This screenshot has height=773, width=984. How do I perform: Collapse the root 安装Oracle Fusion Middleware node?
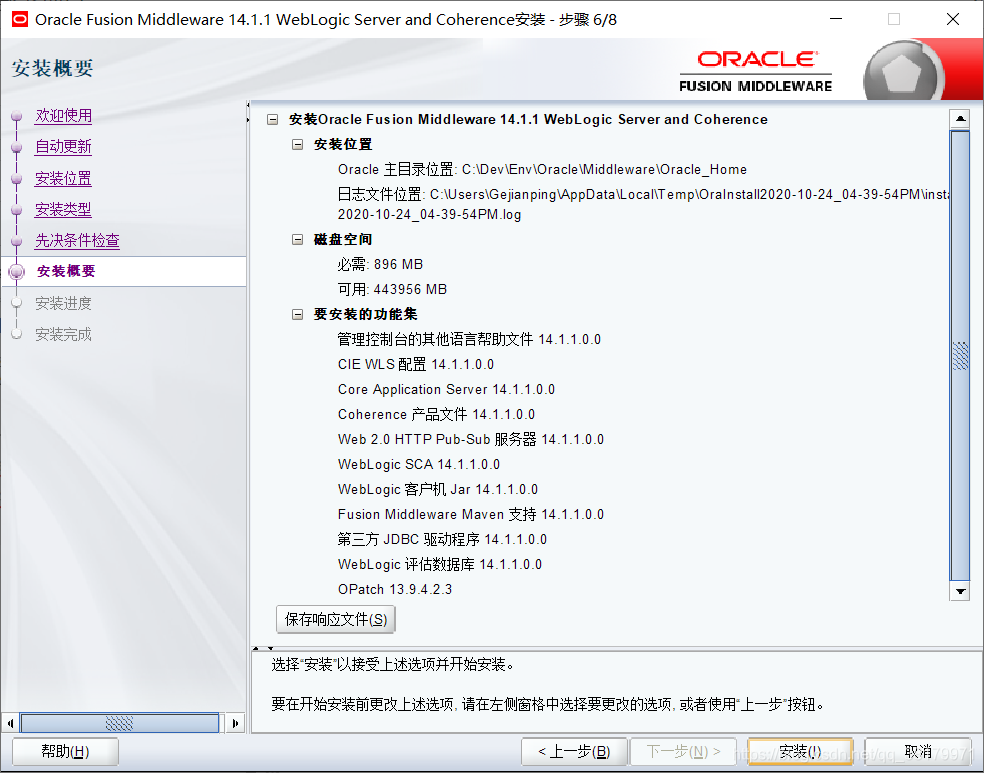tap(272, 119)
